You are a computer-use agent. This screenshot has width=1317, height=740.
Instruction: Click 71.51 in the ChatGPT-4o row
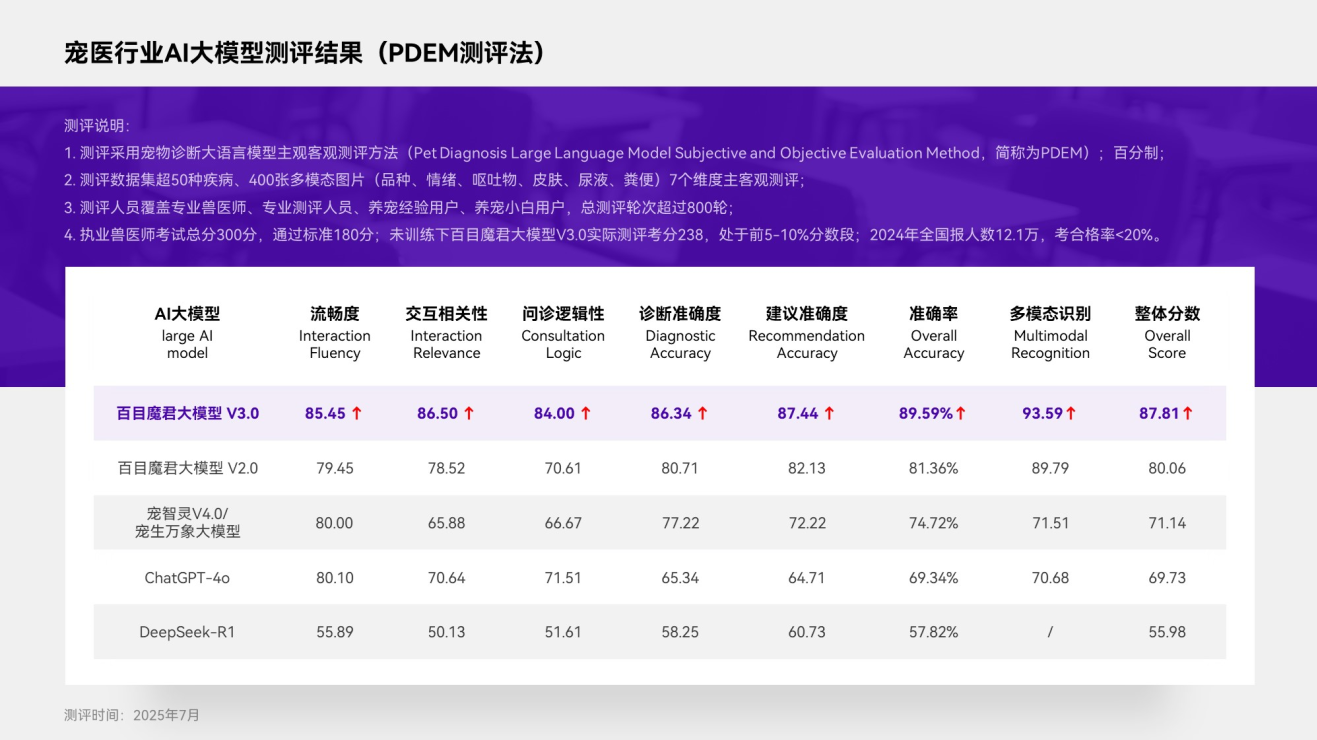[x=563, y=578]
